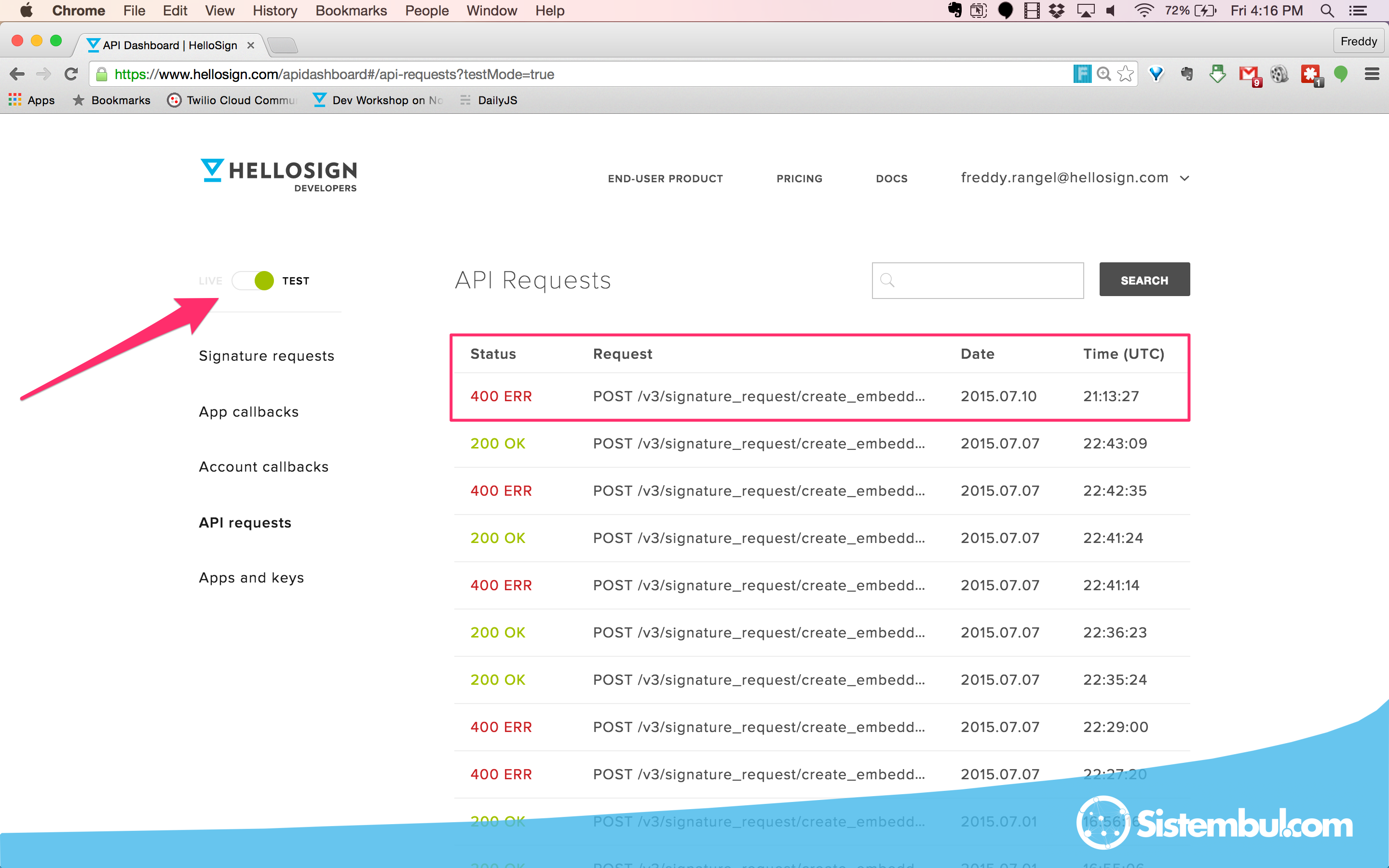
Task: Open the History menu
Action: tap(275, 10)
